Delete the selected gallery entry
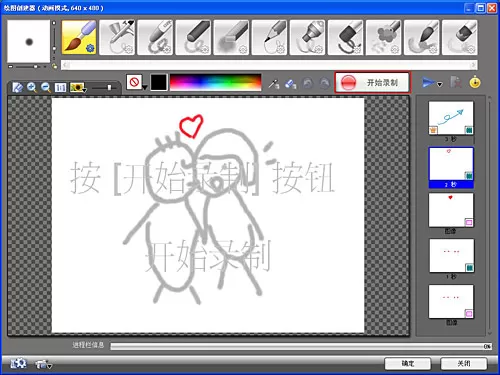Image resolution: width=500 pixels, height=375 pixels. tap(456, 83)
